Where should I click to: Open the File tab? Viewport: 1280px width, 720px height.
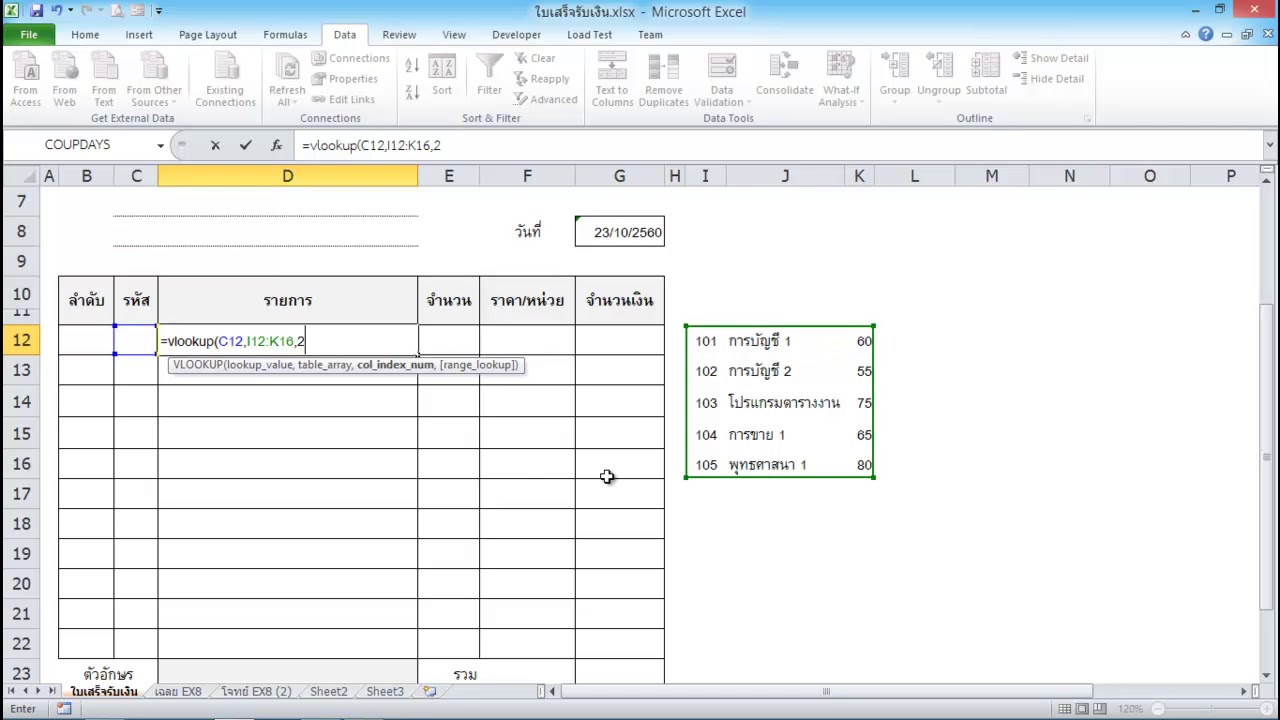(x=29, y=34)
